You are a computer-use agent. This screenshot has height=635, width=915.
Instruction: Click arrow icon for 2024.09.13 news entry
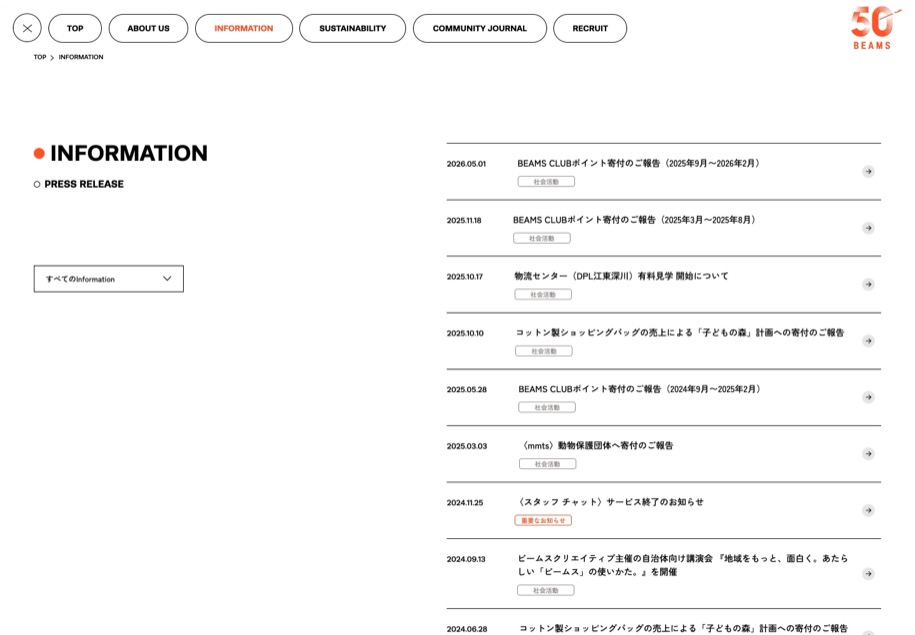[x=868, y=574]
